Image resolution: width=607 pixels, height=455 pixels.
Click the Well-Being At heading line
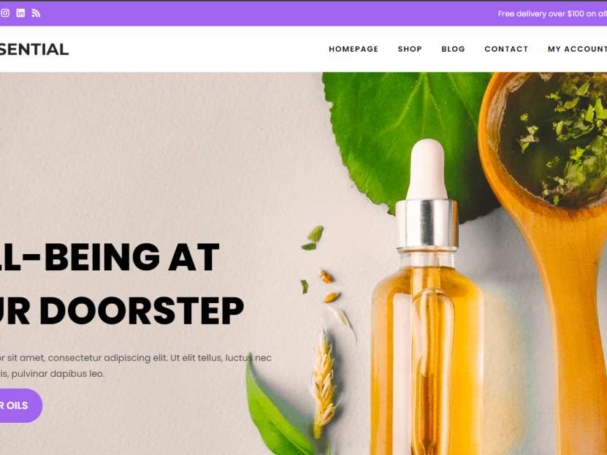coord(110,257)
